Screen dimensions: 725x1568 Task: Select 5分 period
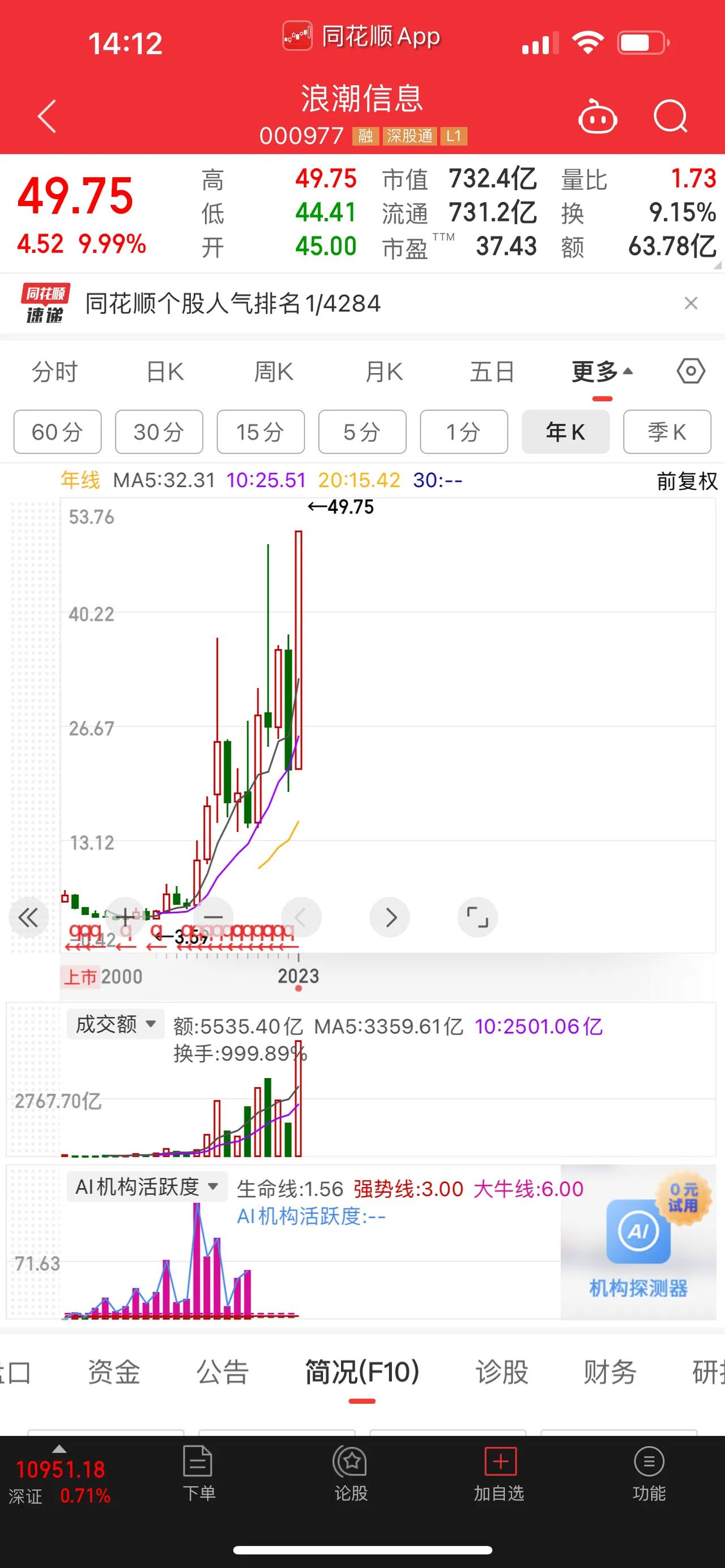point(362,431)
